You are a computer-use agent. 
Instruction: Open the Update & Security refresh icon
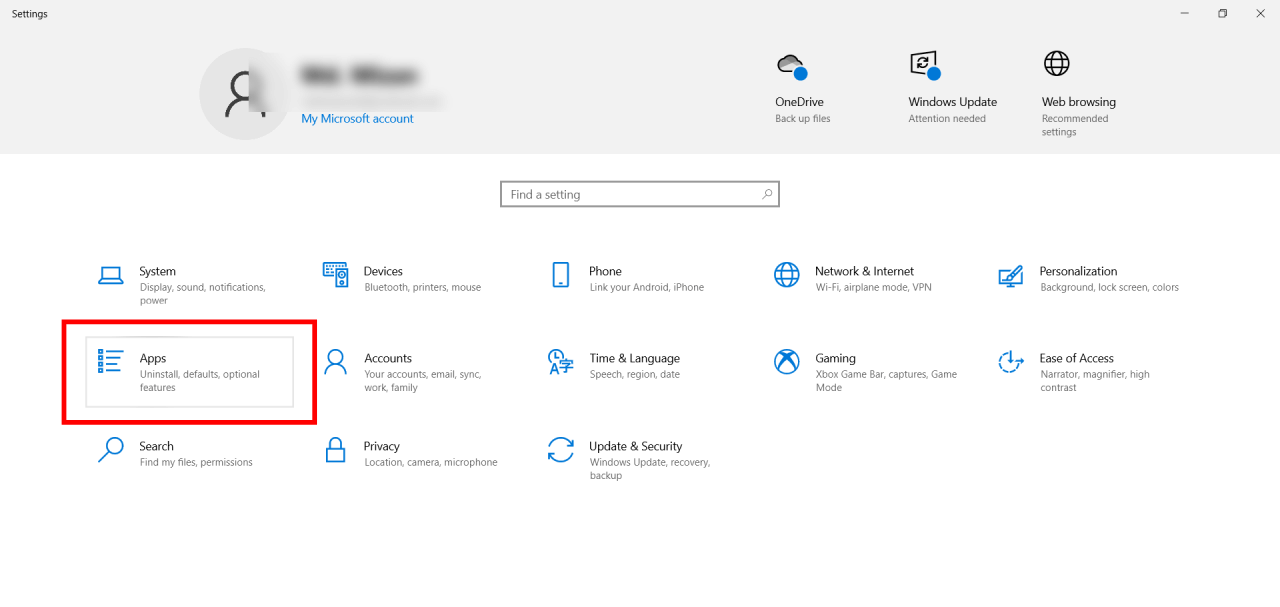click(x=560, y=450)
